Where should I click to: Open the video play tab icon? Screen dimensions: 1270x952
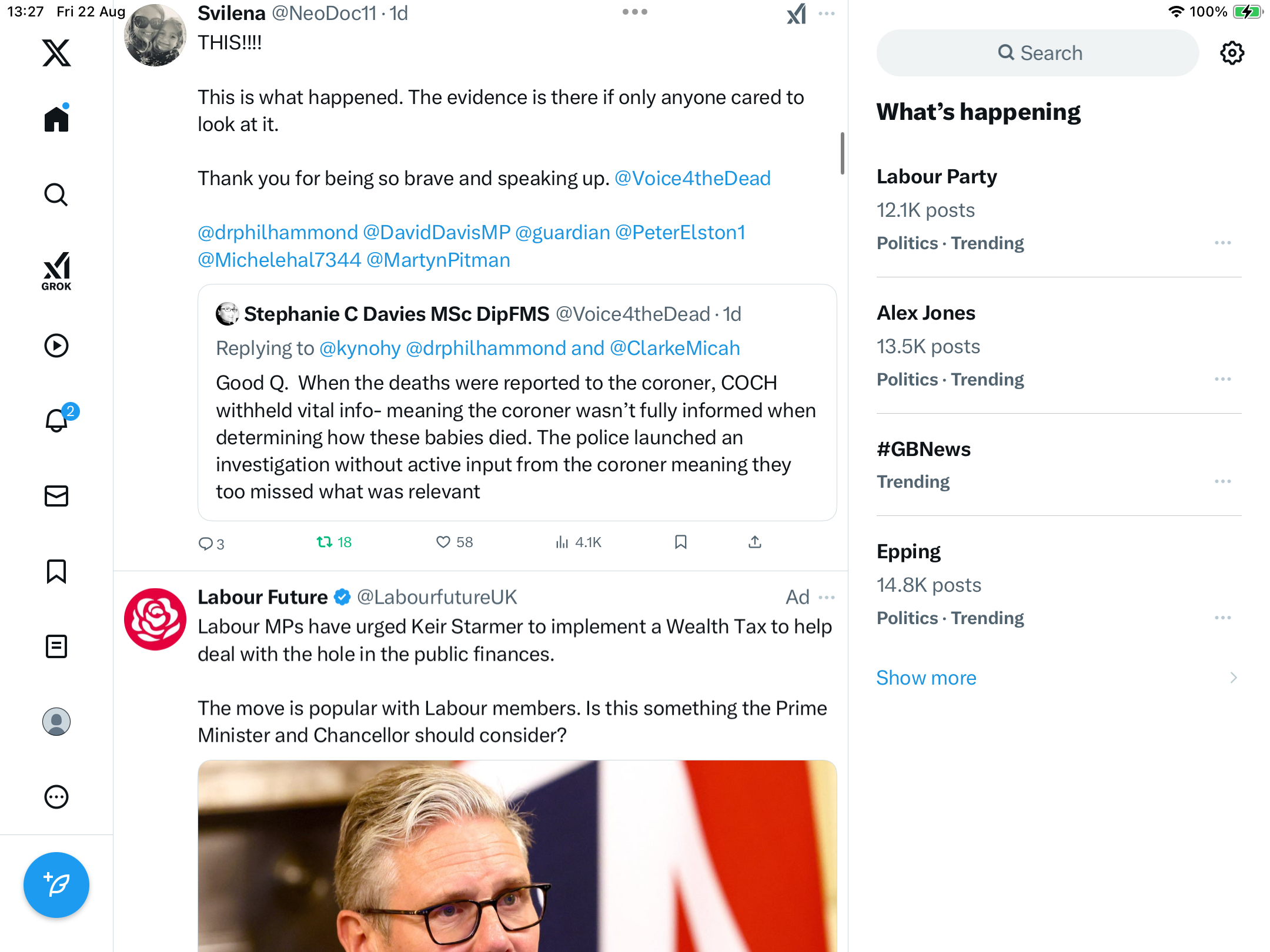(x=56, y=346)
